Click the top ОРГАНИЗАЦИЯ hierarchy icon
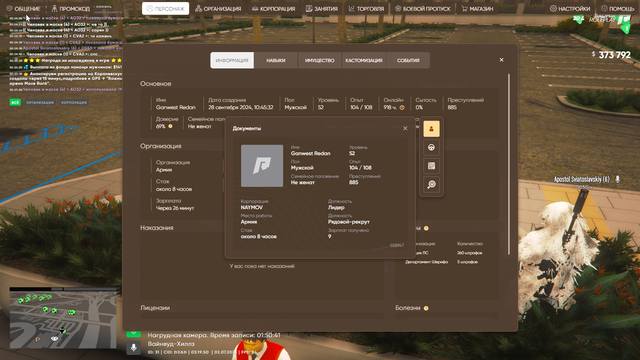This screenshot has height=360, width=640. coord(198,9)
